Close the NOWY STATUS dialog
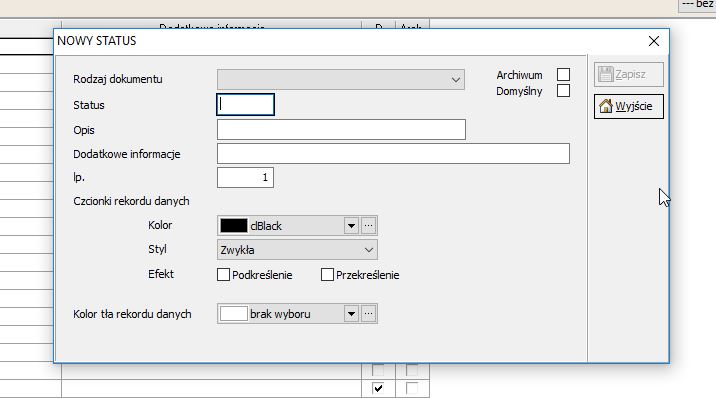The height and width of the screenshot is (398, 716). 653,41
